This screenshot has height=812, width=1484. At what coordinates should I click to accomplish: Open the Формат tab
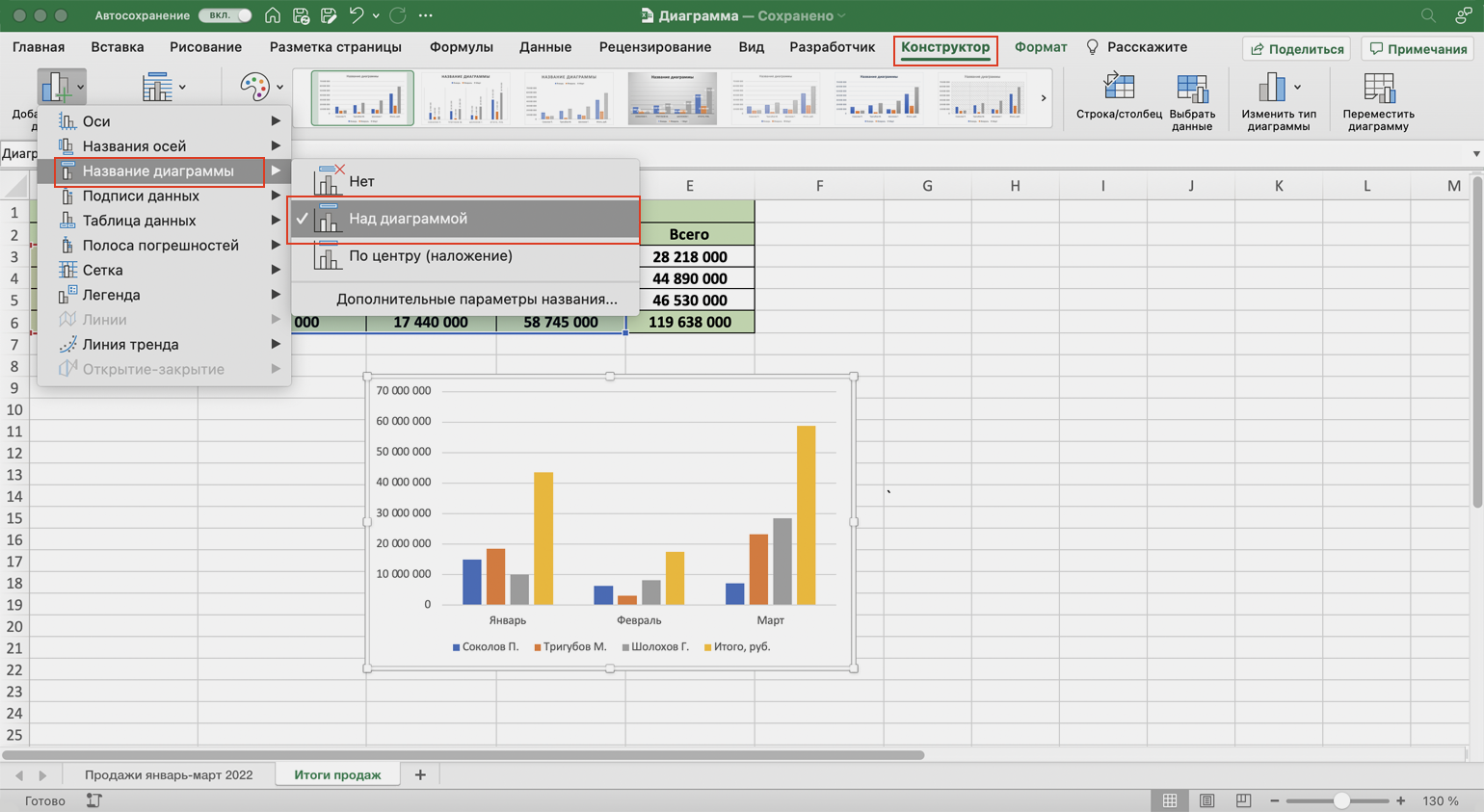coord(1041,47)
